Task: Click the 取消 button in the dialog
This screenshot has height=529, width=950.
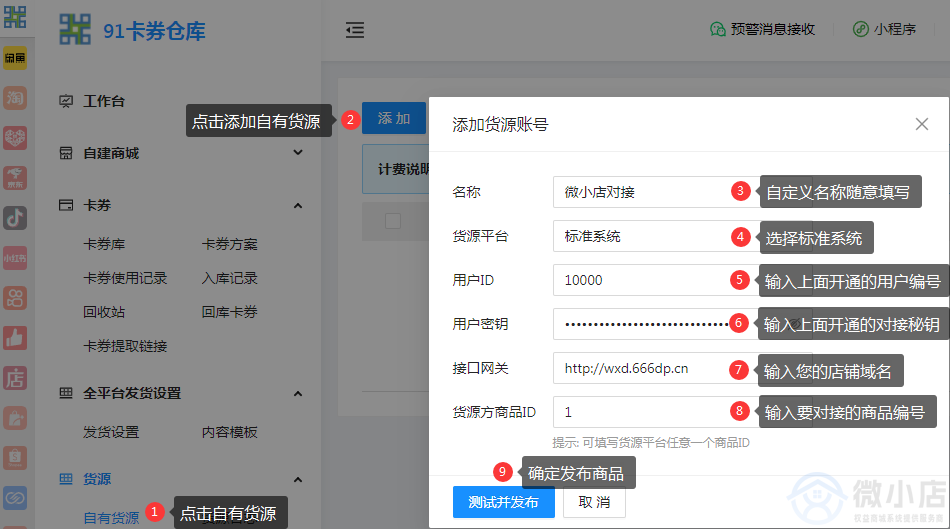Action: 594,502
